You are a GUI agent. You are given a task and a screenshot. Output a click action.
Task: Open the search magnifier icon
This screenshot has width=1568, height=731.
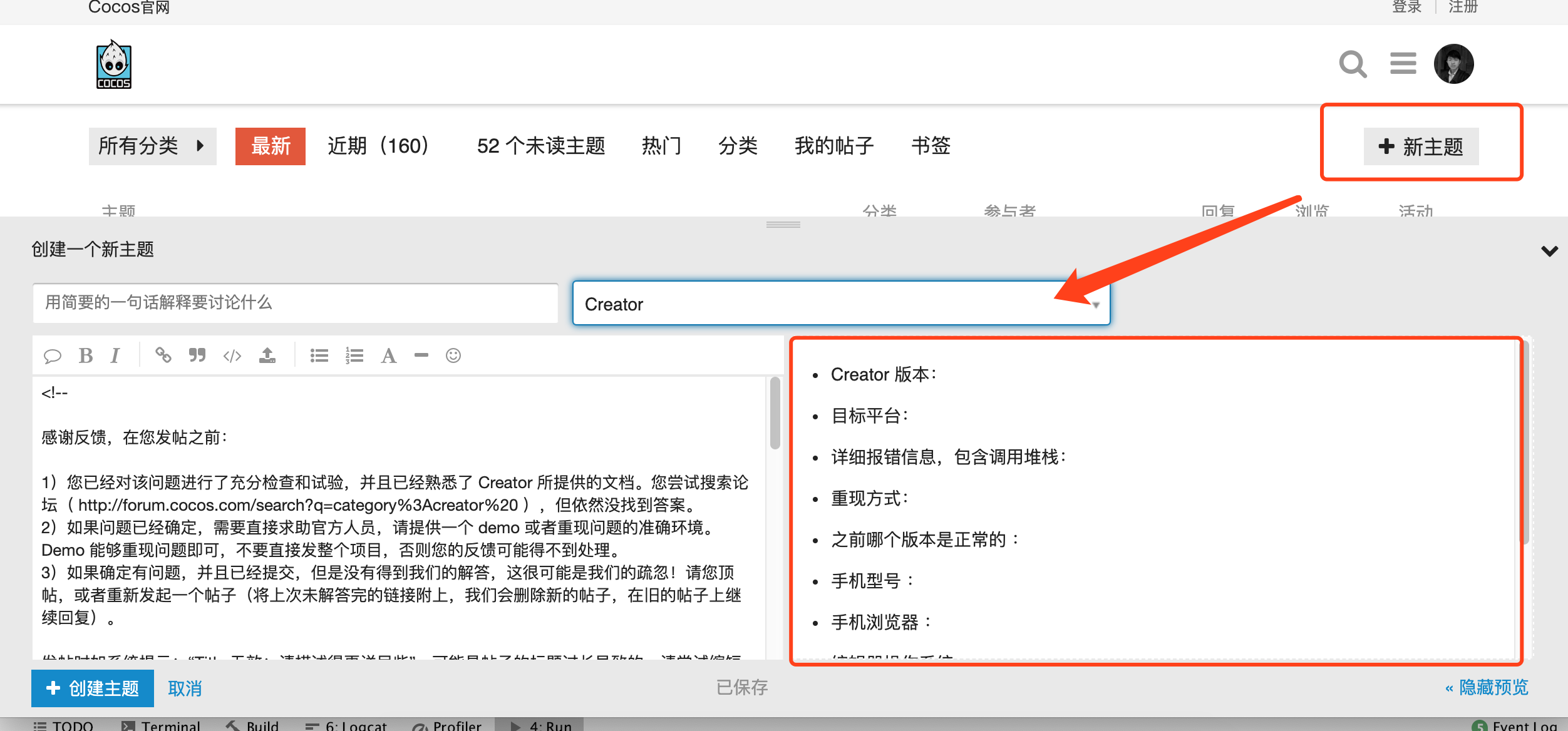point(1353,64)
